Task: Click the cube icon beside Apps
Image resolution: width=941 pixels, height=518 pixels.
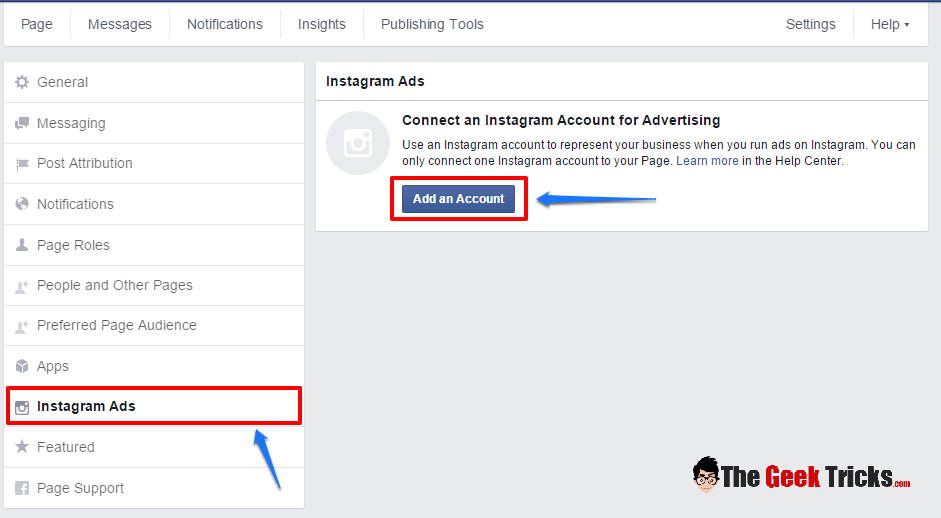Action: tap(22, 366)
